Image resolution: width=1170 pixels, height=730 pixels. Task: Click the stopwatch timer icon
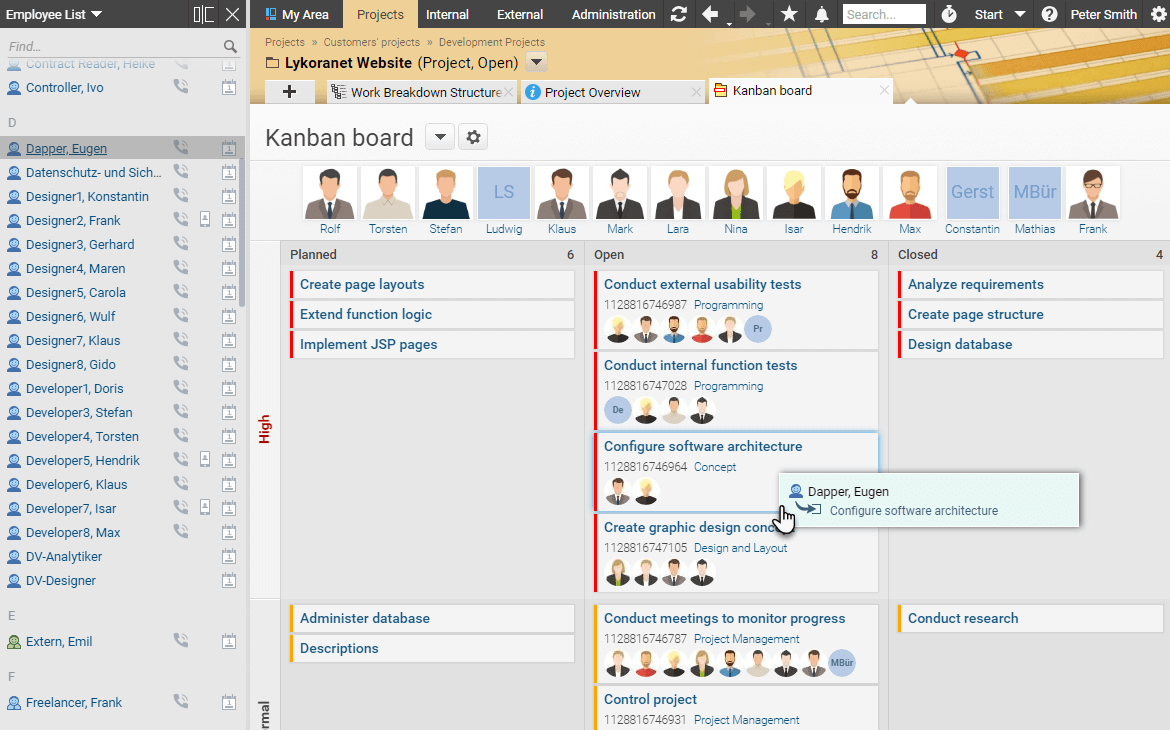(948, 14)
